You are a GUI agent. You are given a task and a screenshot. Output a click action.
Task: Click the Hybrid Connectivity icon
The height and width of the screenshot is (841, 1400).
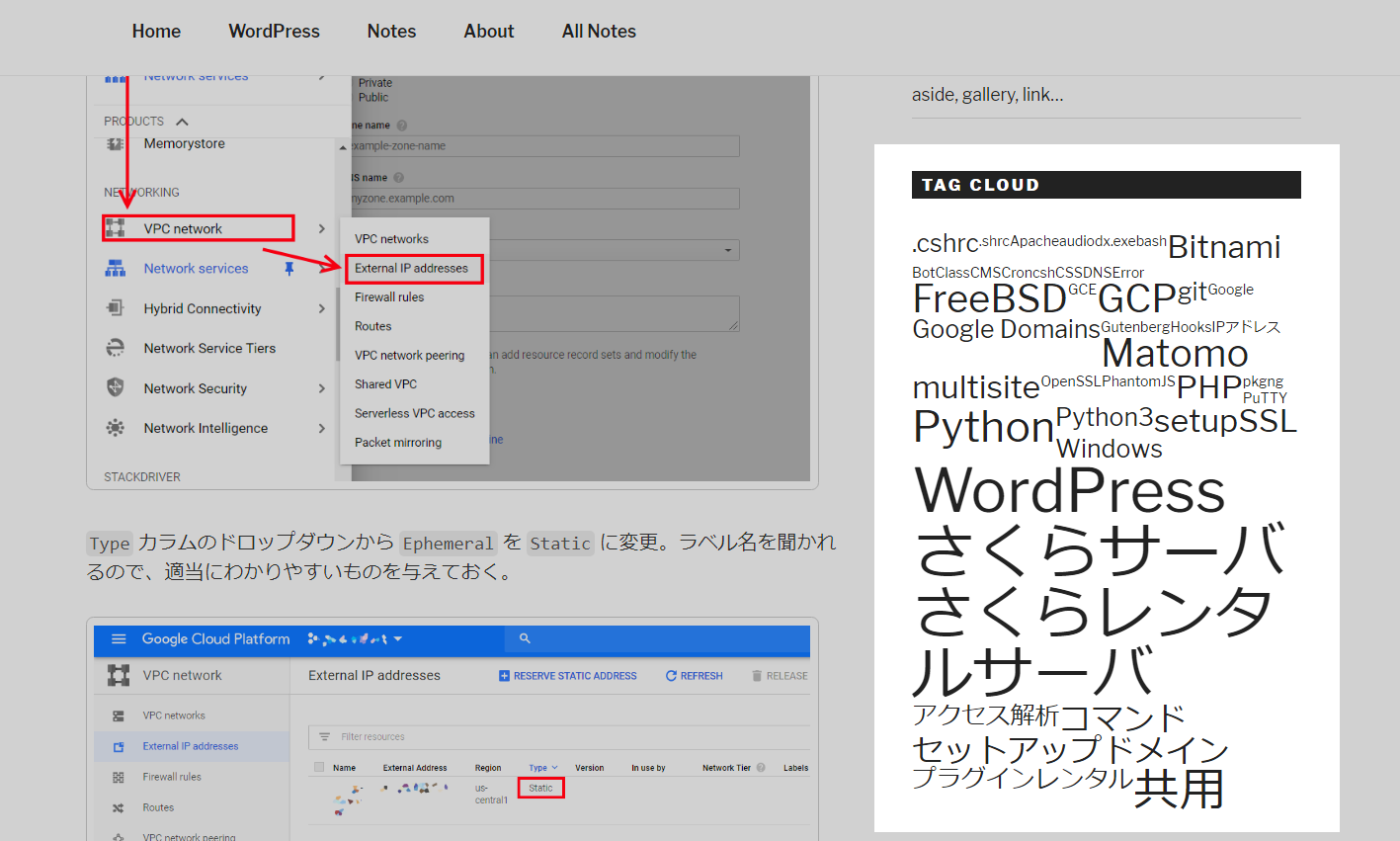click(116, 308)
